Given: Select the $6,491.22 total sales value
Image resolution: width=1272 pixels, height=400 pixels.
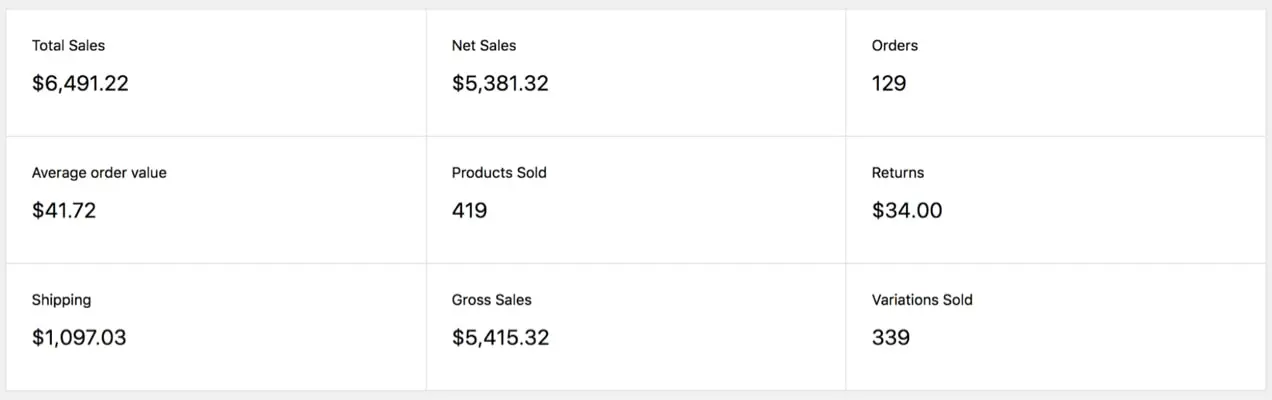Looking at the screenshot, I should pyautogui.click(x=80, y=84).
